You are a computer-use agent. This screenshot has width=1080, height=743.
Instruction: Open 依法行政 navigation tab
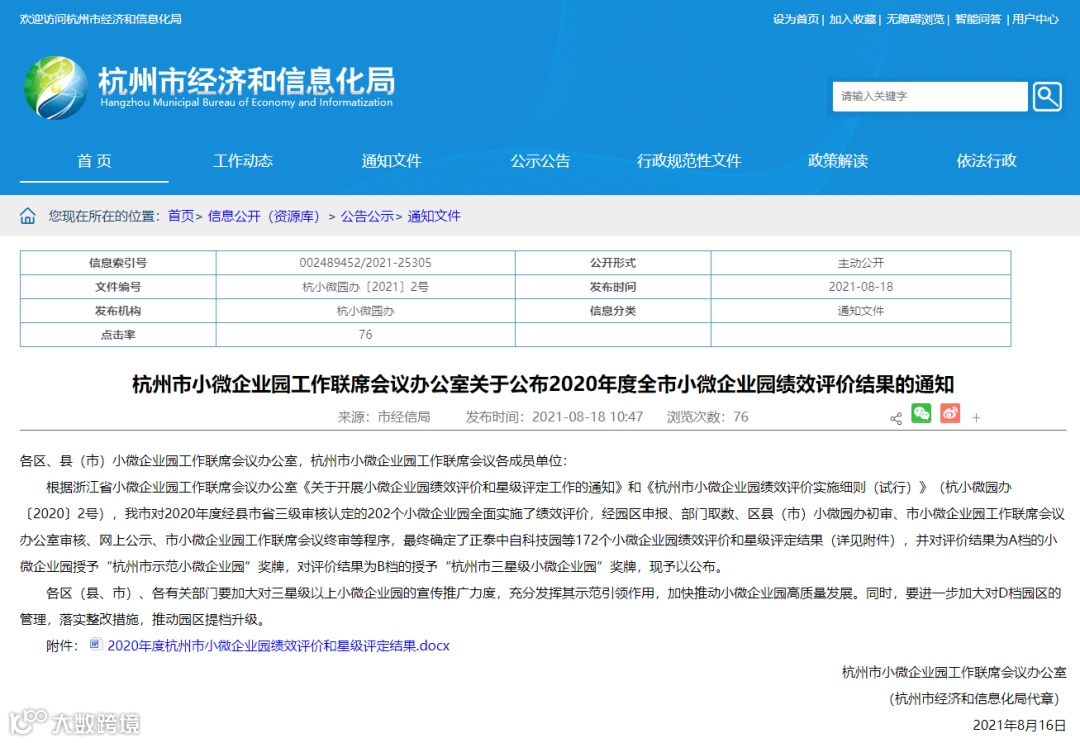986,161
